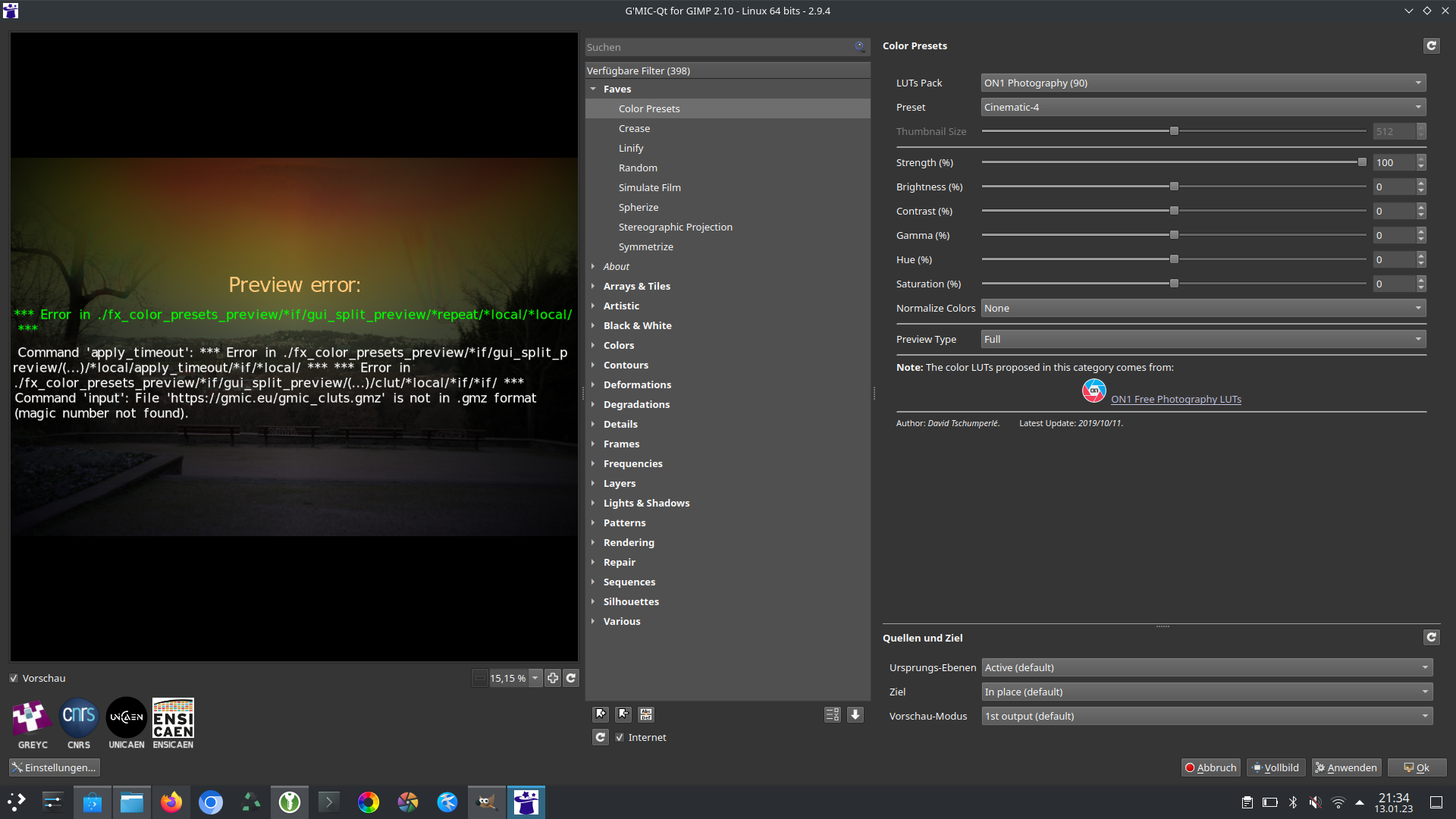The image size is (1456, 819).
Task: Click the rename fave Abc/Def icon
Action: tap(646, 714)
